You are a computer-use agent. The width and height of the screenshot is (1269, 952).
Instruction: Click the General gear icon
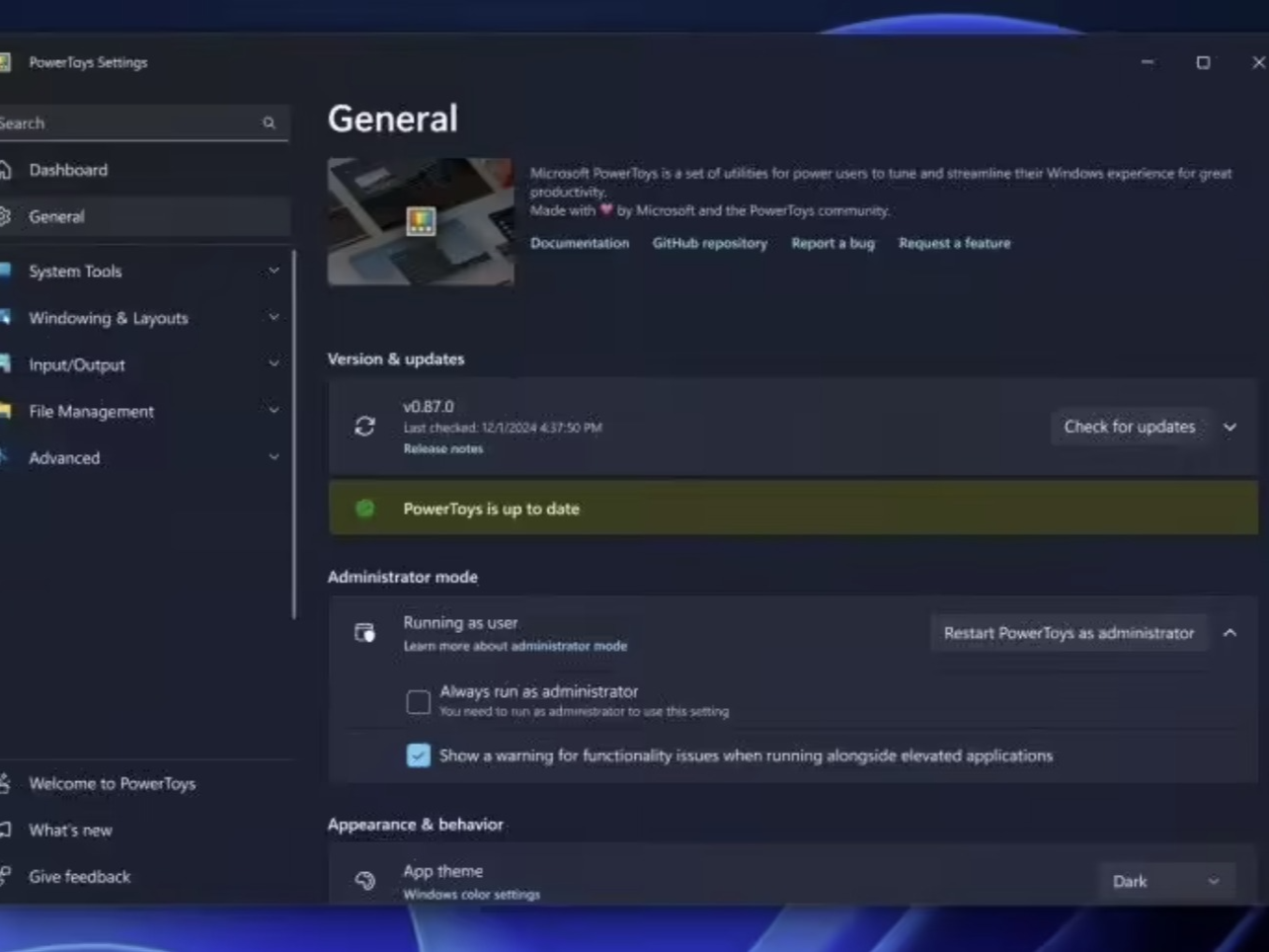pyautogui.click(x=5, y=216)
